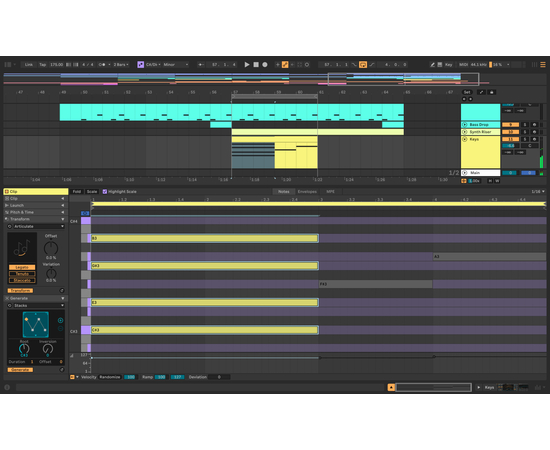Open the orange hamburger menu icon
Image resolution: width=550 pixels, height=450 pixels.
[x=543, y=65]
